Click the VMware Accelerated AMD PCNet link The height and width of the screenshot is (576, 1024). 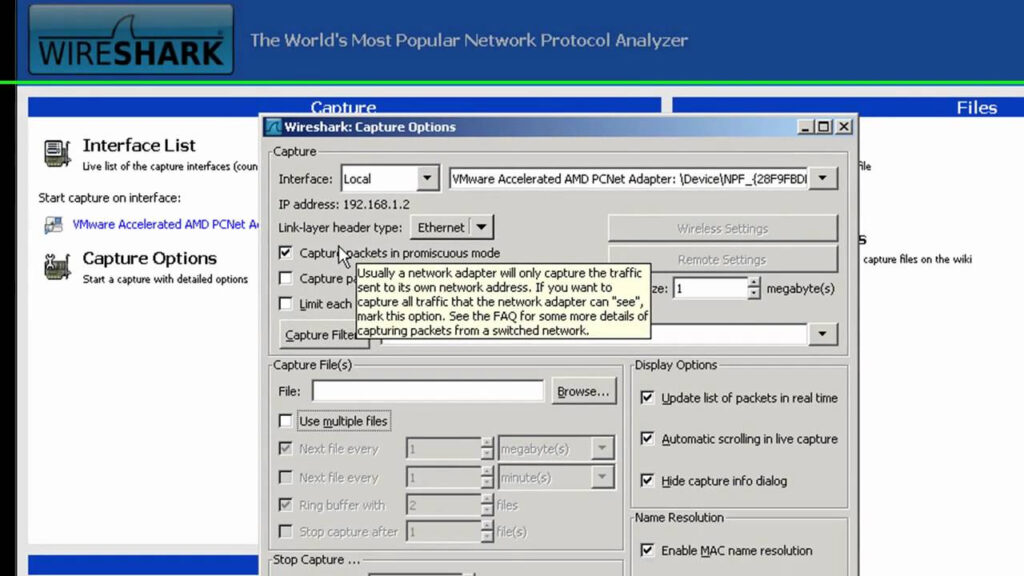[165, 225]
